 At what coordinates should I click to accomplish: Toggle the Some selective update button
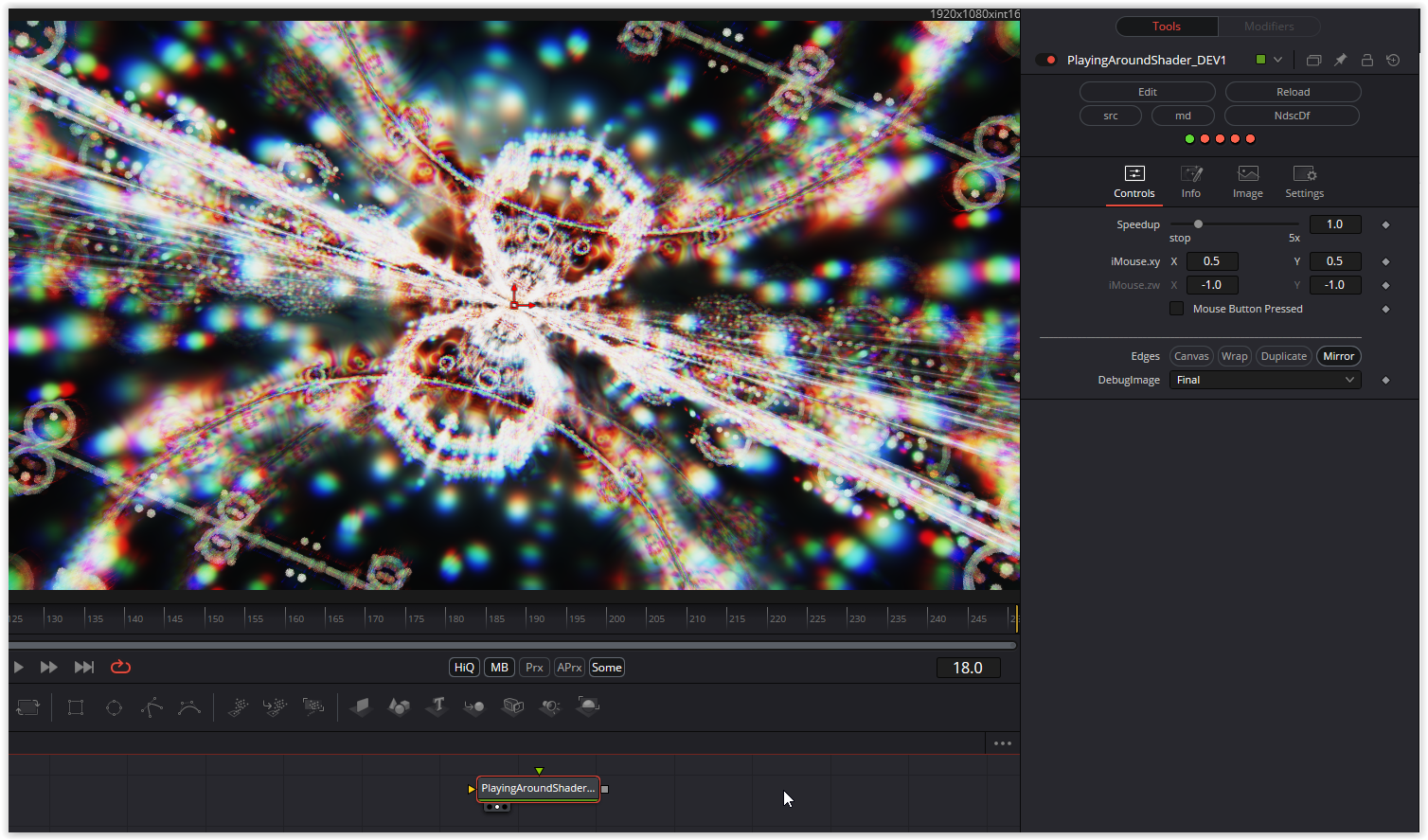pyautogui.click(x=606, y=668)
